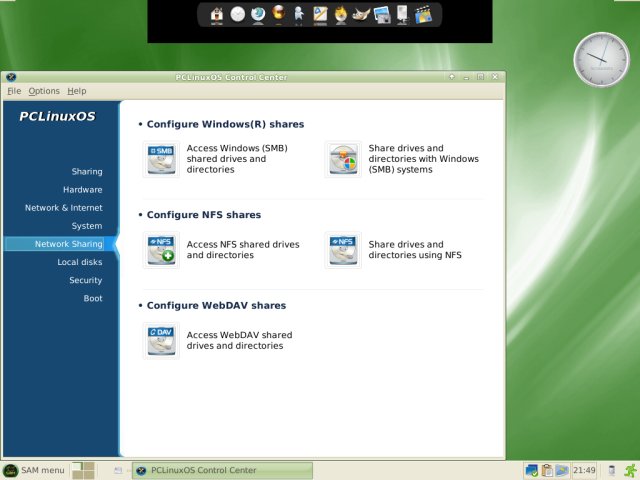
Task: Open the Options menu
Action: click(44, 91)
